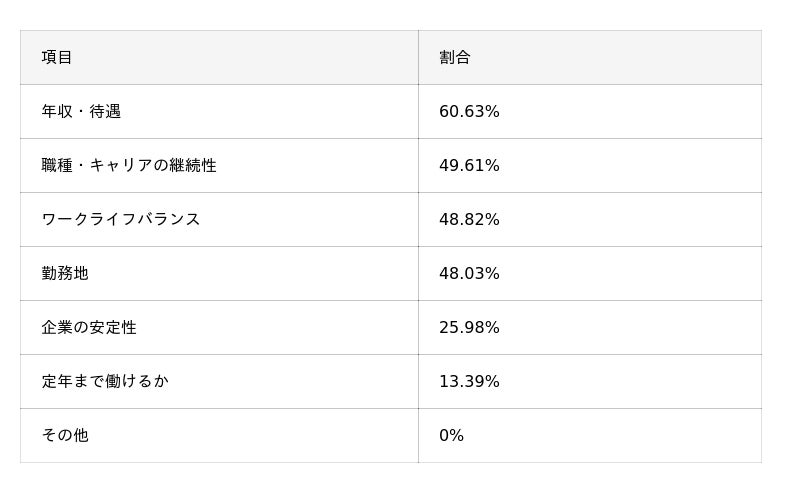The height and width of the screenshot is (493, 800).
Task: Select the 年収・待遇 cell
Action: 81,112
